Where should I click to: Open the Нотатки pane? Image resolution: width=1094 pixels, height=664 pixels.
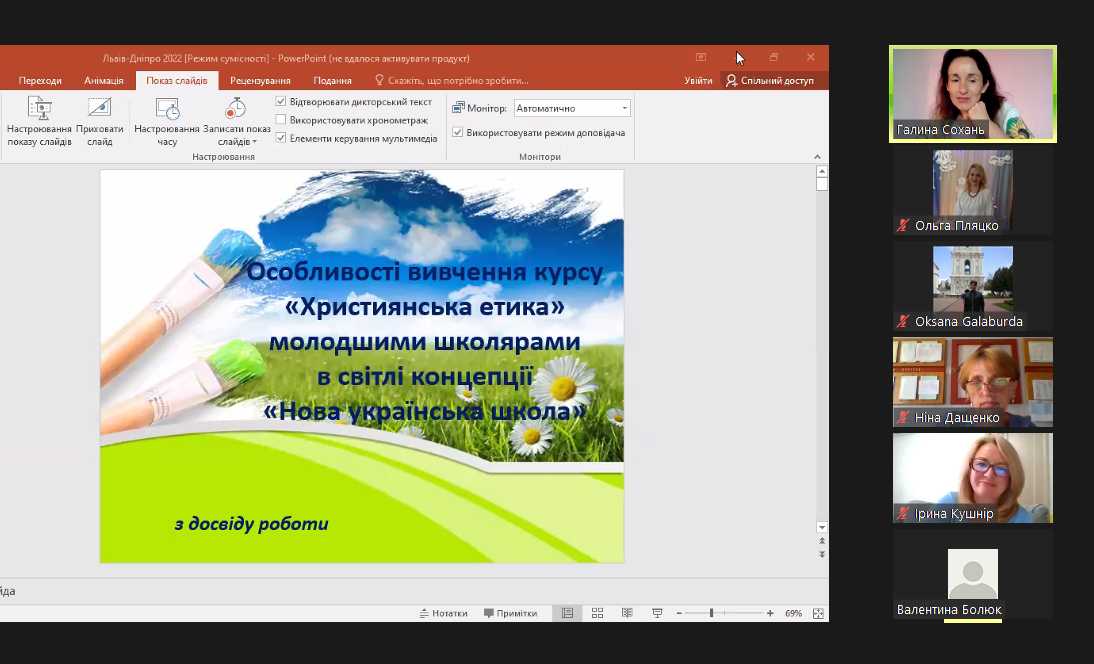coord(444,613)
